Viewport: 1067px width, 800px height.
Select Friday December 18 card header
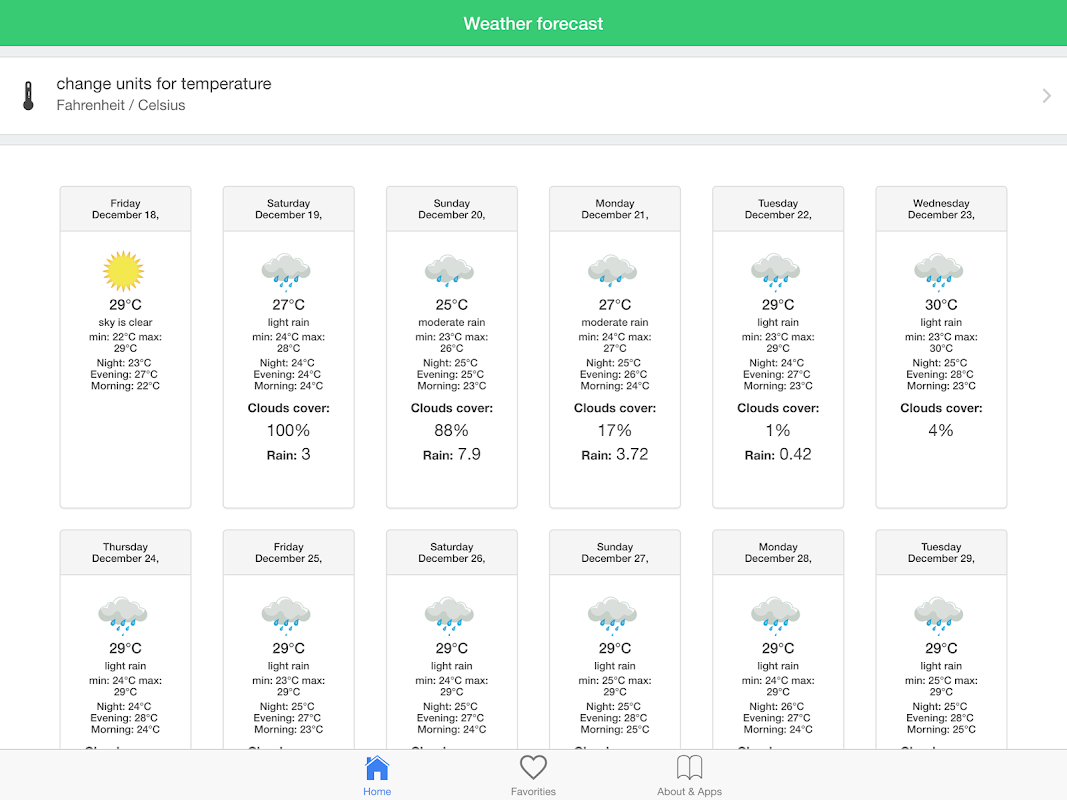[x=125, y=209]
